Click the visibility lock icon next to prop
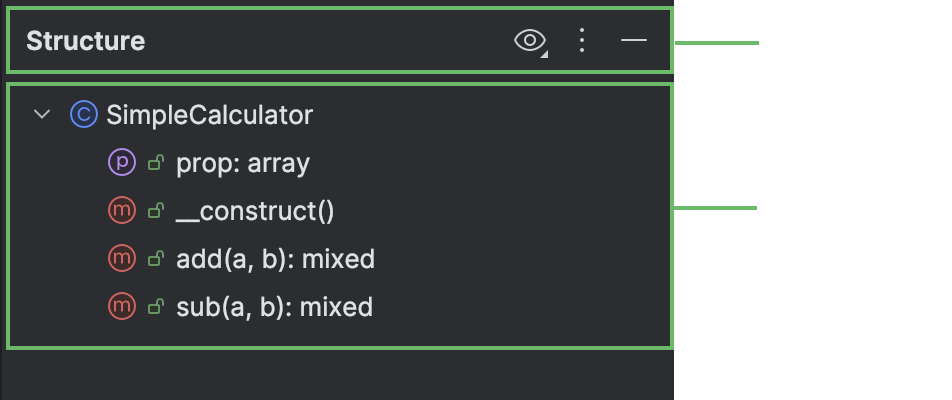This screenshot has height=400, width=952. [155, 162]
